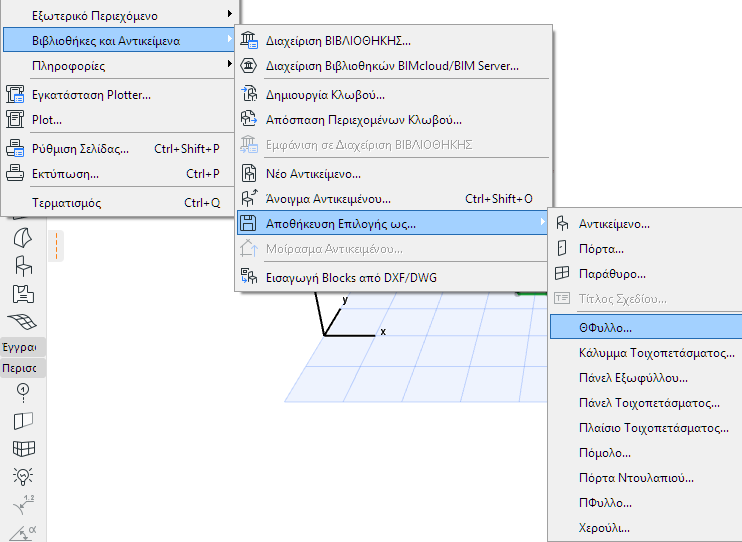Choose Νέο Αντικείμενο menu entry

[x=393, y=174]
